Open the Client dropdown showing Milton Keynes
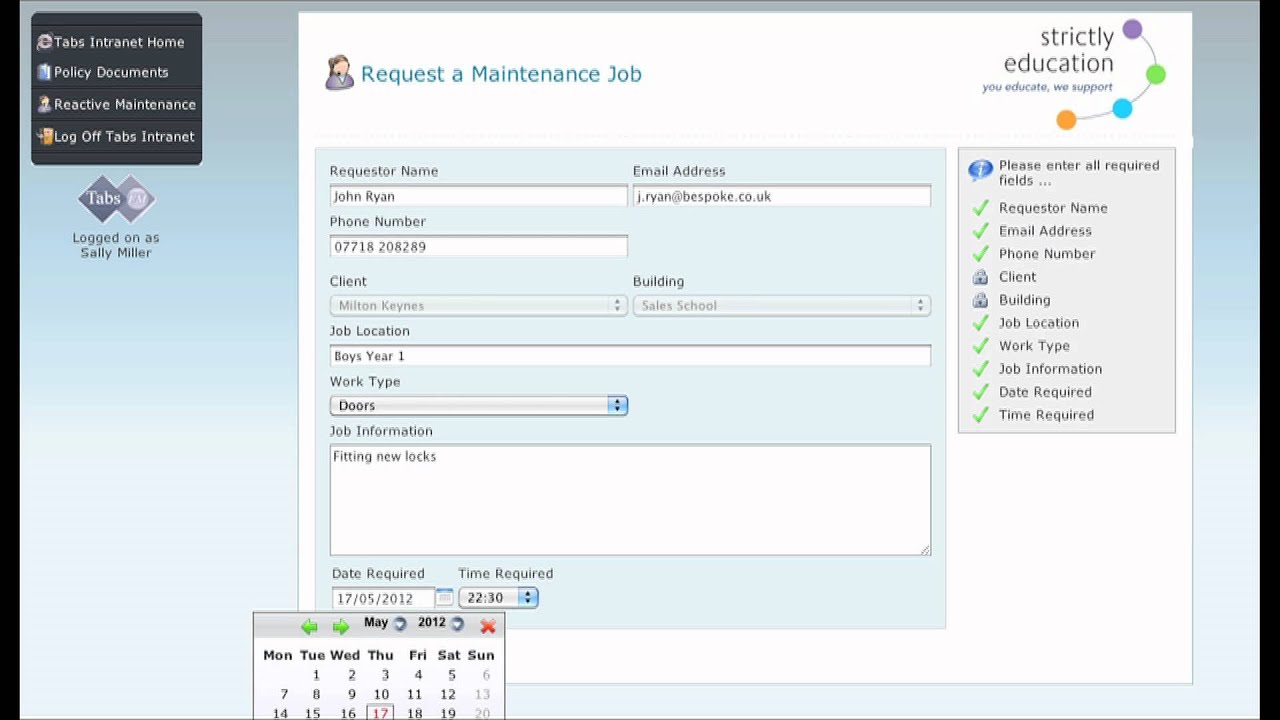This screenshot has height=720, width=1280. pyautogui.click(x=479, y=305)
